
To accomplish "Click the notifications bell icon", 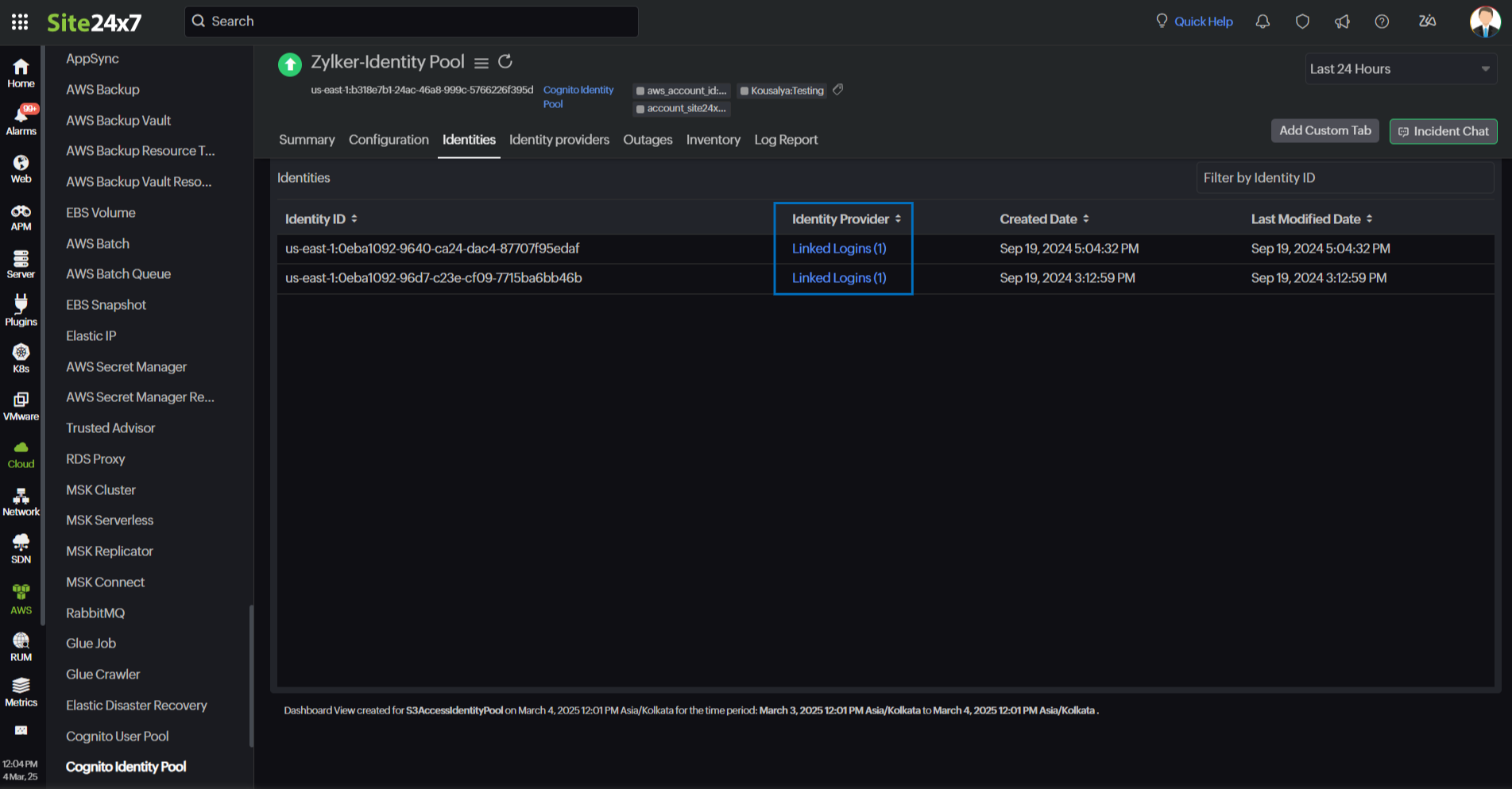I will [1263, 21].
